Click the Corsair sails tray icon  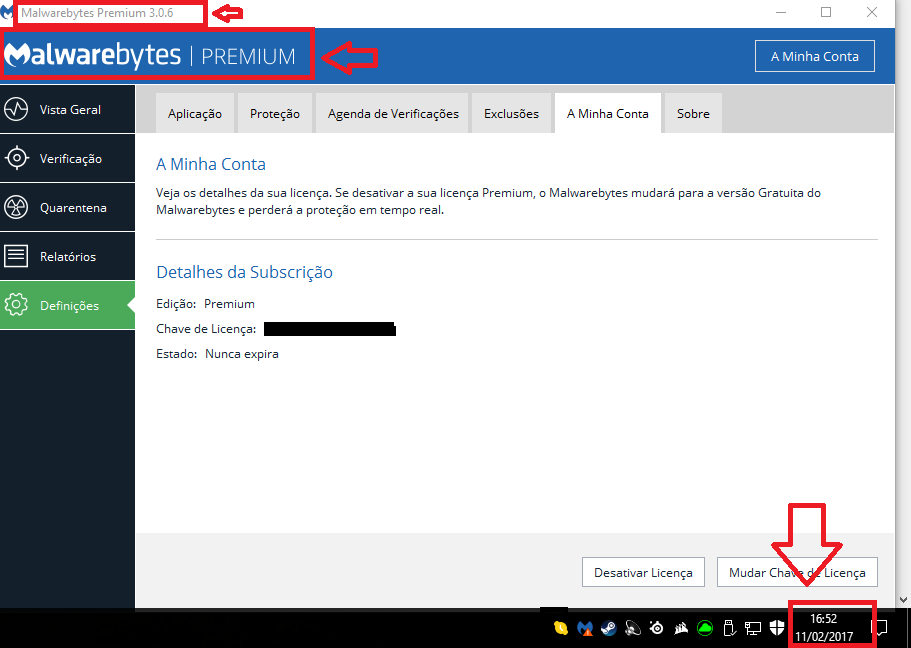coord(681,628)
